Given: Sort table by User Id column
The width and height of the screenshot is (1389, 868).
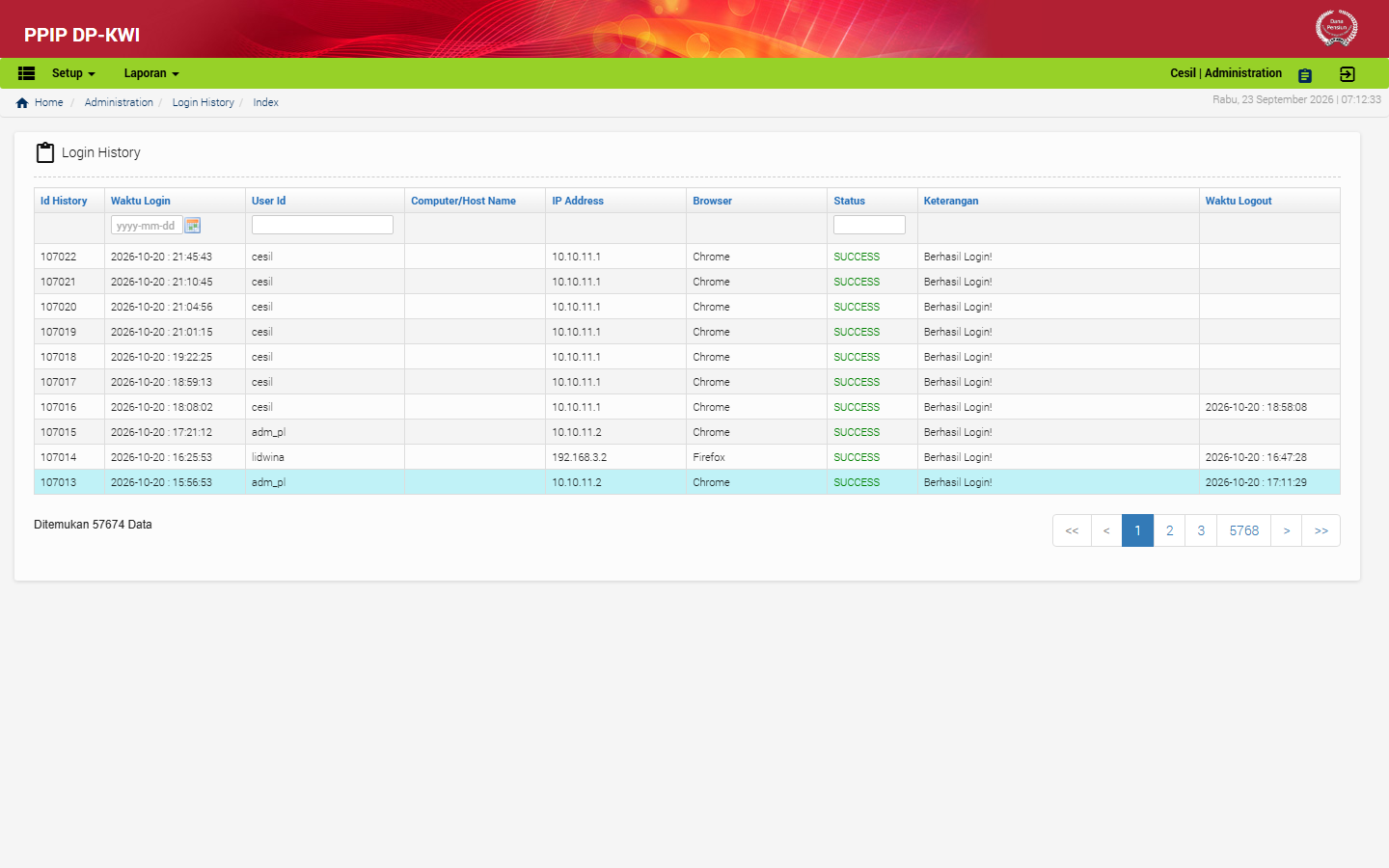Looking at the screenshot, I should pyautogui.click(x=269, y=201).
